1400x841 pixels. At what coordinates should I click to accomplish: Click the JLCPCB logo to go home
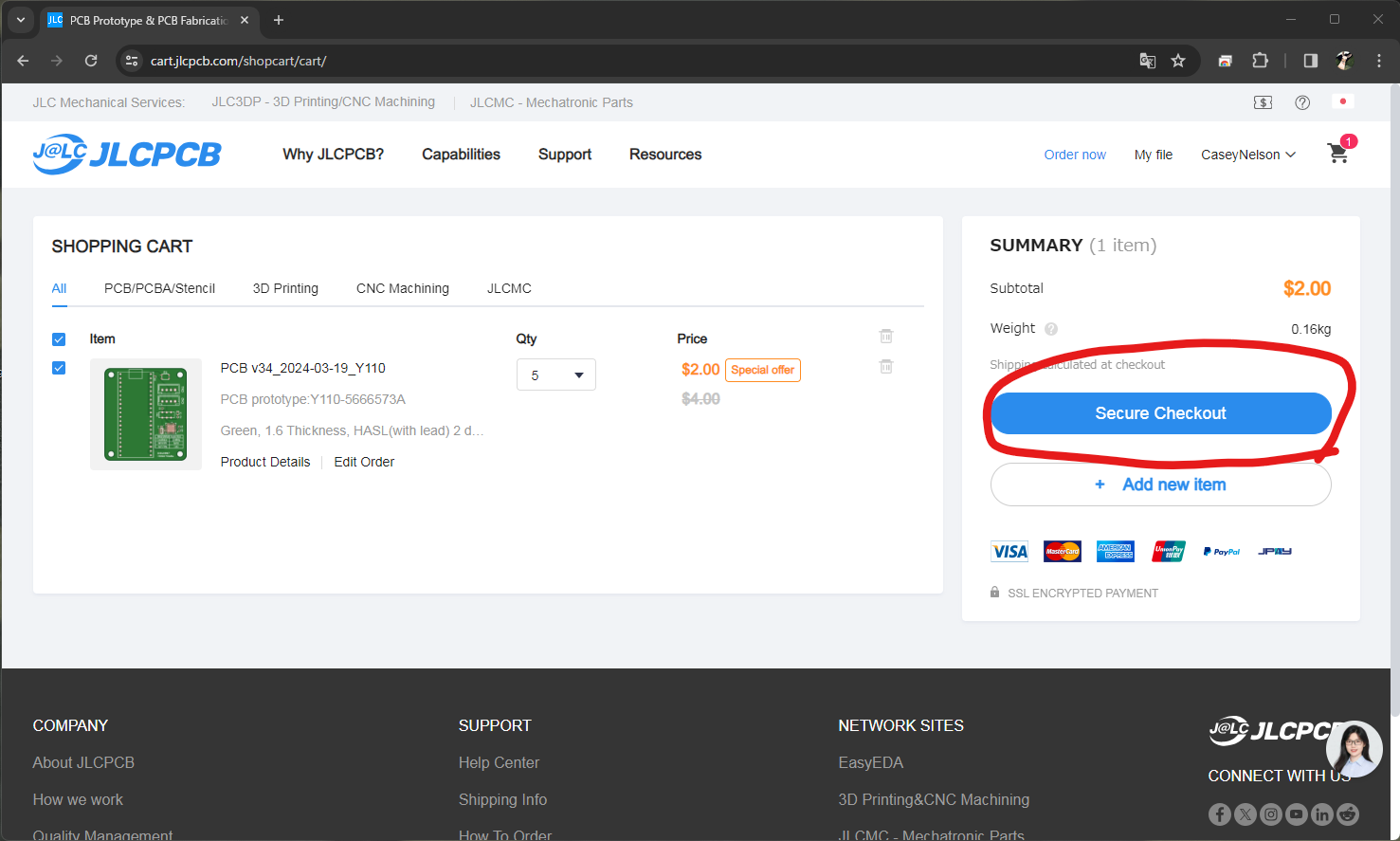point(127,154)
